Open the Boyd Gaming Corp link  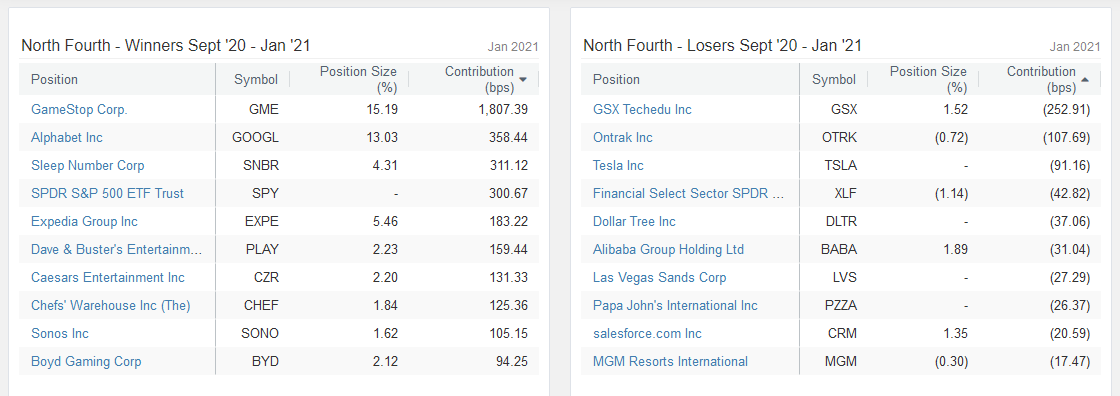click(86, 361)
